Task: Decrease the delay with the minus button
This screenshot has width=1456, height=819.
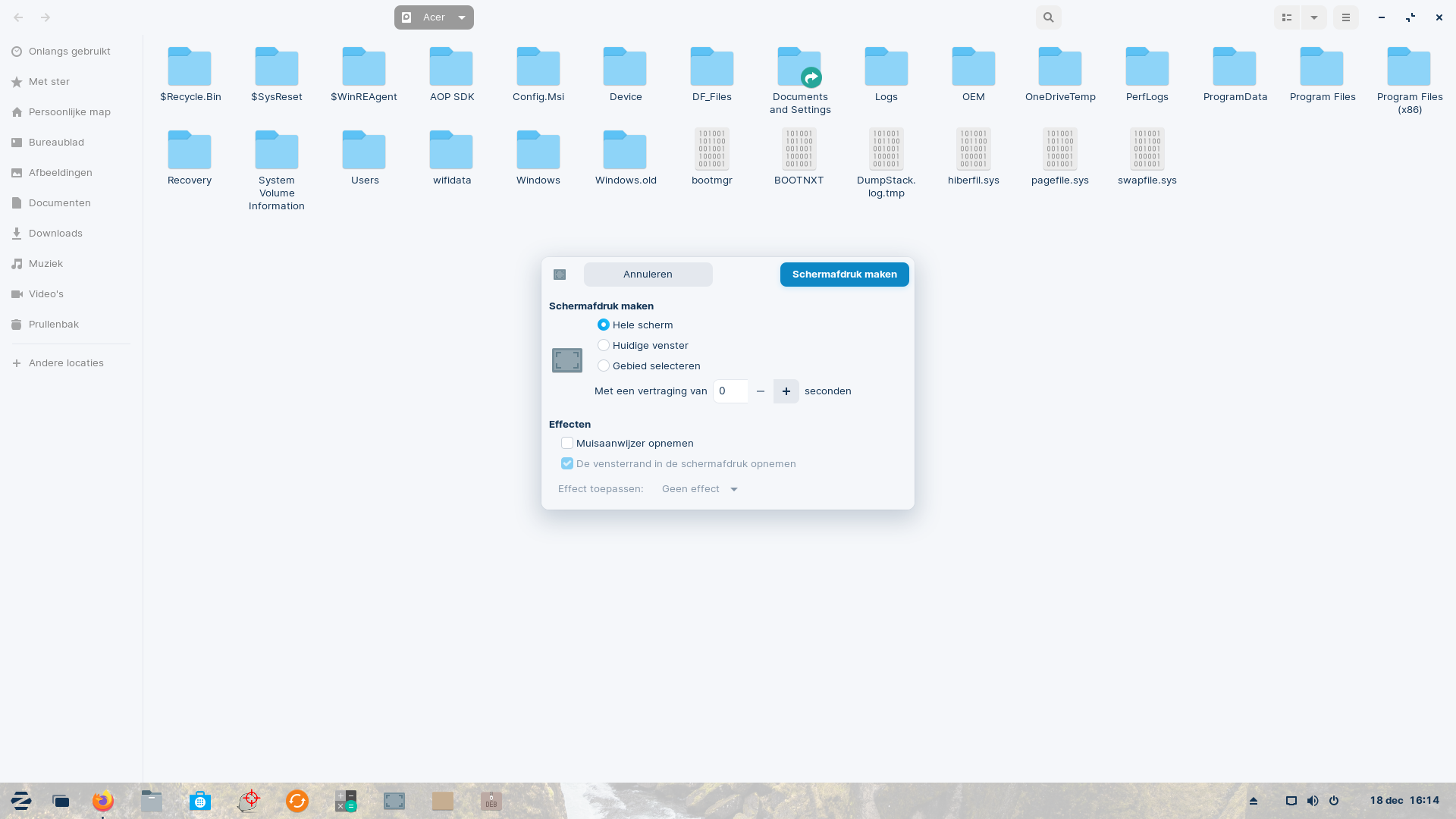Action: [x=761, y=391]
